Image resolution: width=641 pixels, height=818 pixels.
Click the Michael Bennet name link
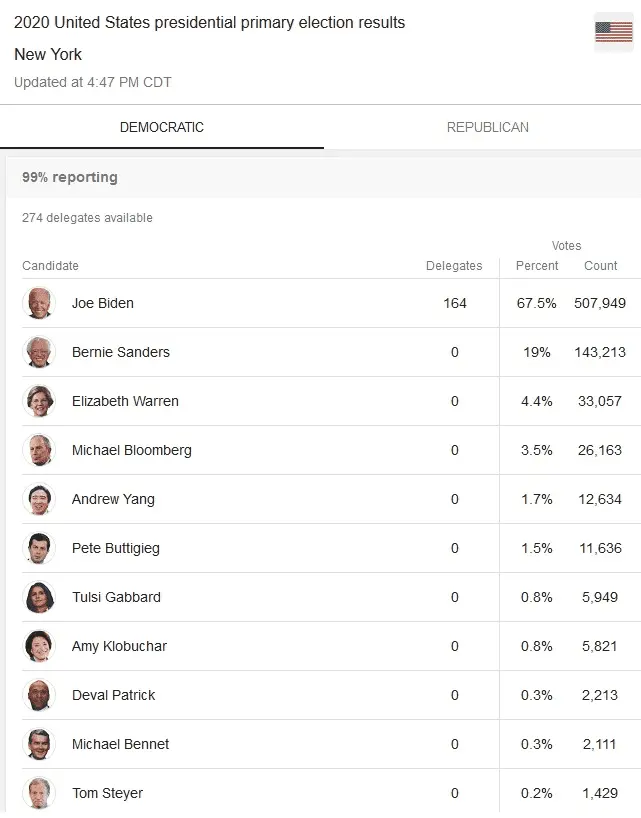click(x=120, y=744)
